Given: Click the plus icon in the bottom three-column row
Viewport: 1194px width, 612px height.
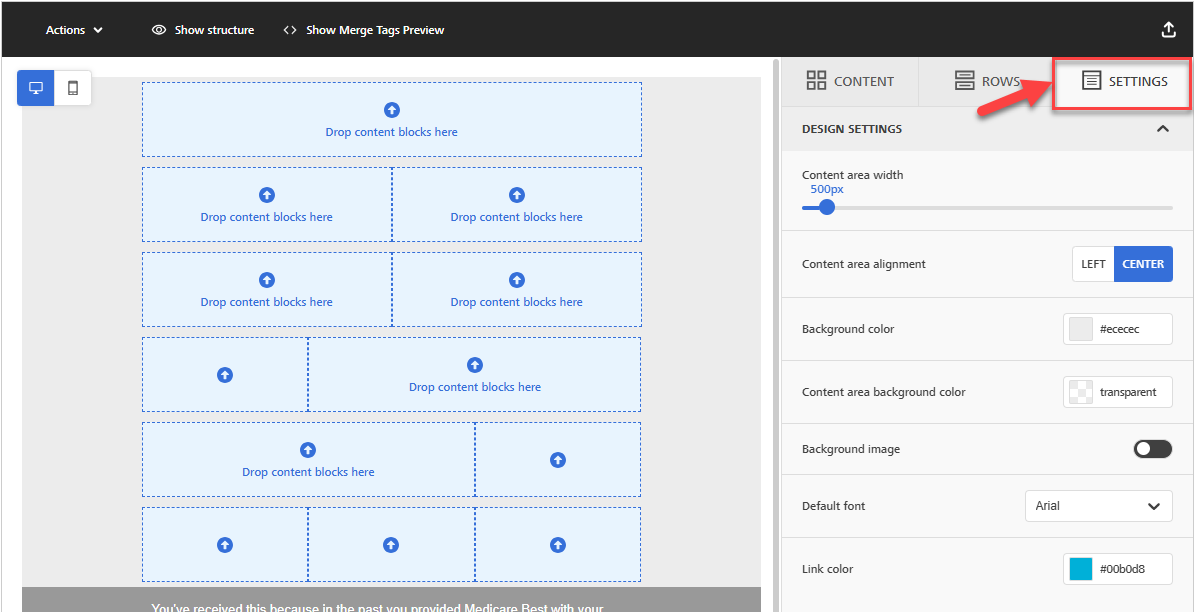Looking at the screenshot, I should click(391, 545).
